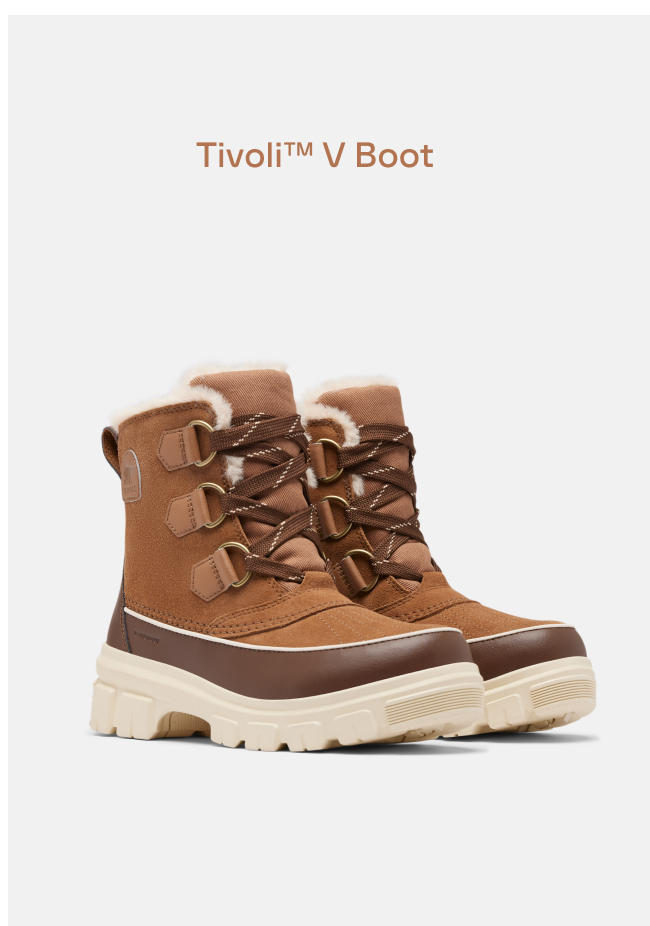Click the middle brass D-ring on the left boot
Image resolution: width=650 pixels, height=926 pixels.
[x=213, y=505]
